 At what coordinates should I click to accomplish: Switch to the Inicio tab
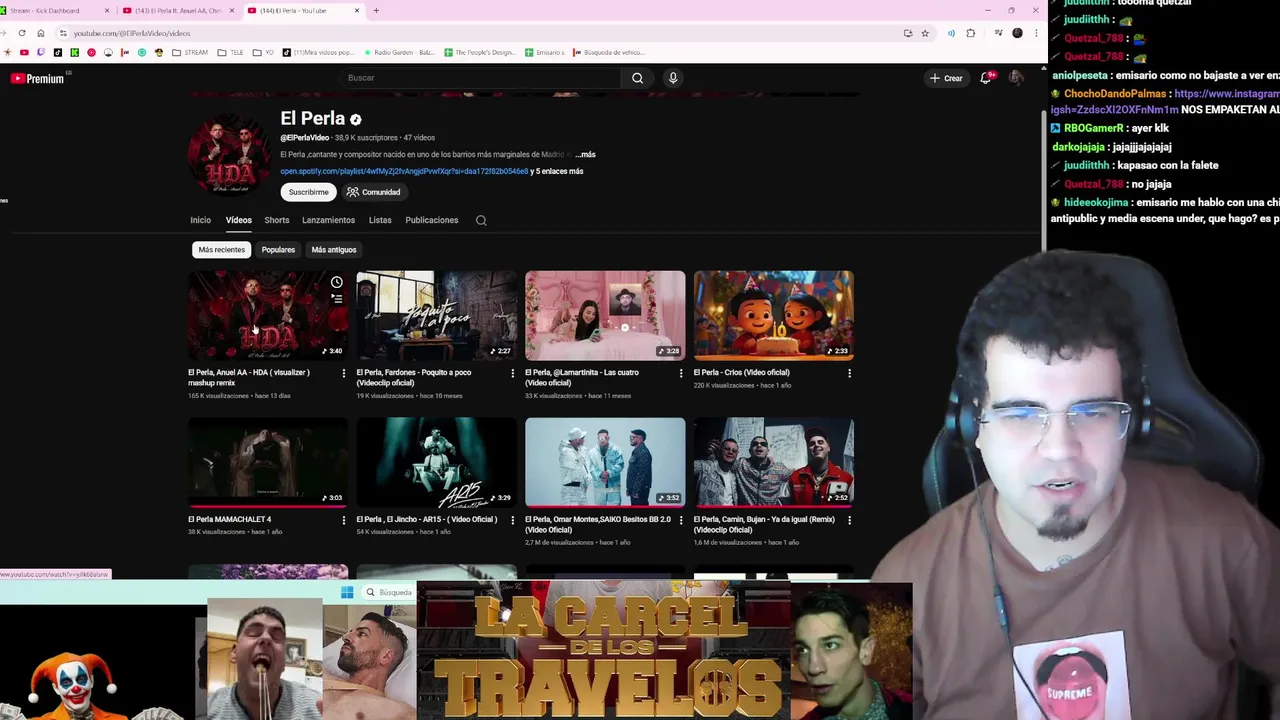tap(200, 220)
